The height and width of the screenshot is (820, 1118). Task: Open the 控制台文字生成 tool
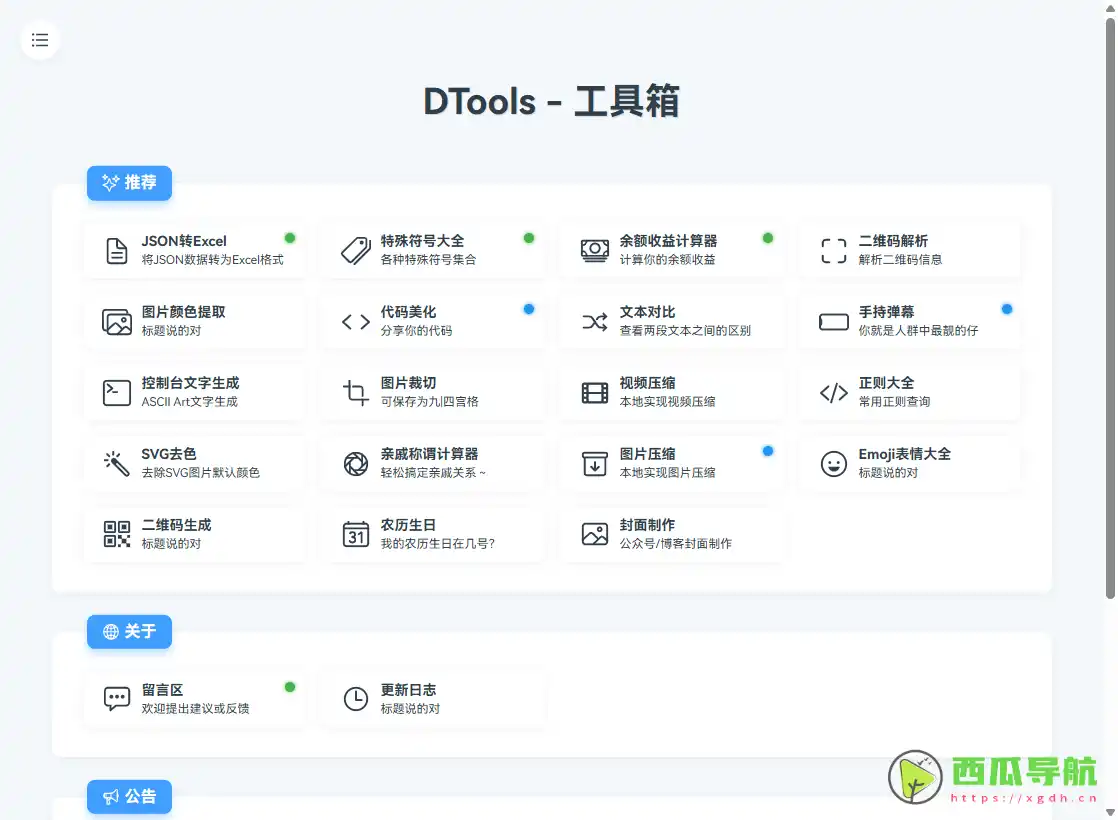[194, 392]
